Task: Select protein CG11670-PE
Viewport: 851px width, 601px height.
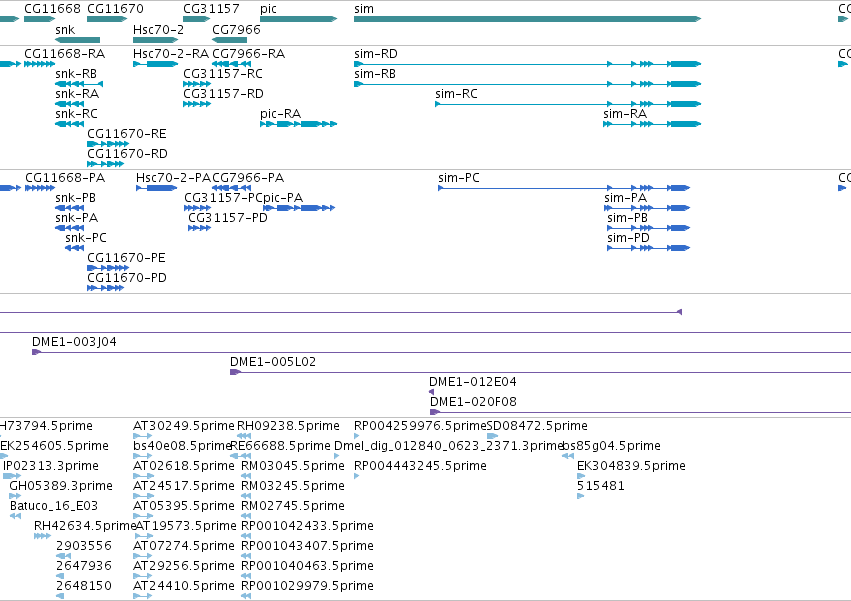Action: tap(108, 268)
